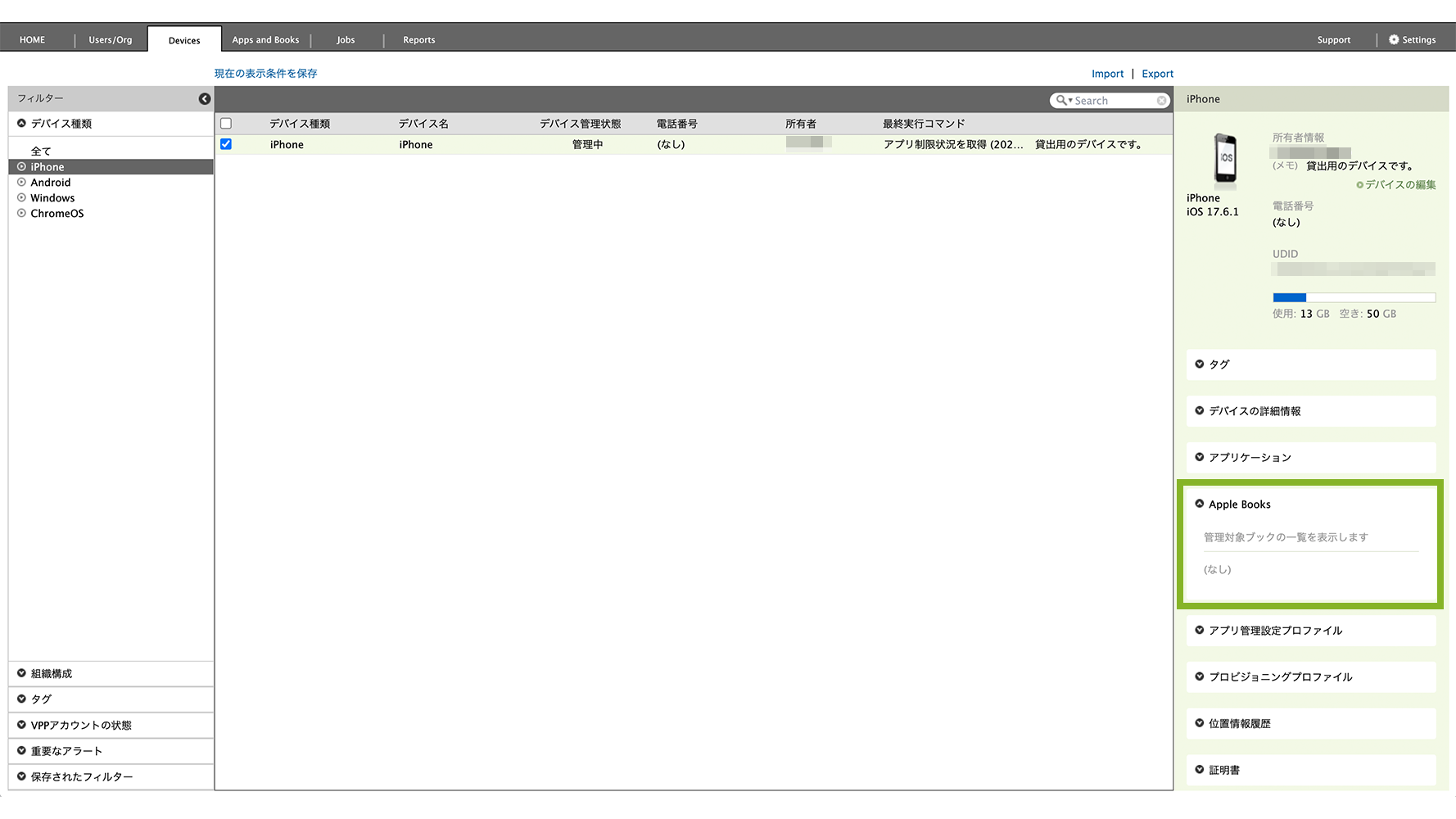Expand the アプリケーション section
This screenshot has height=819, width=1456.
[1249, 458]
